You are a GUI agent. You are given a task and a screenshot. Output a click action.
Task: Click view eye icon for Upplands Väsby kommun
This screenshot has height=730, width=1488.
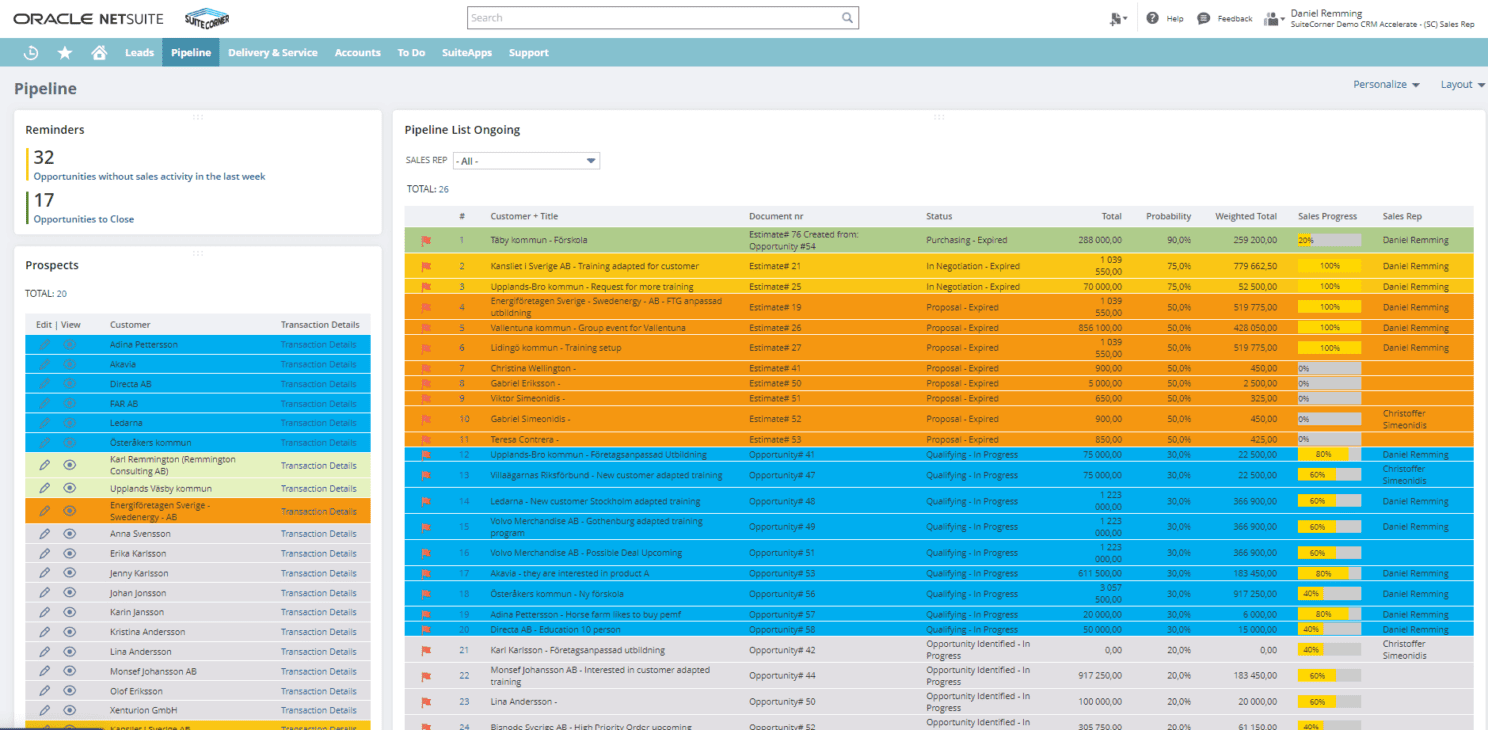click(x=70, y=489)
